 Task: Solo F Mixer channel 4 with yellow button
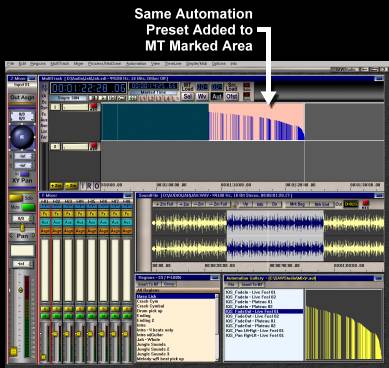(80, 309)
